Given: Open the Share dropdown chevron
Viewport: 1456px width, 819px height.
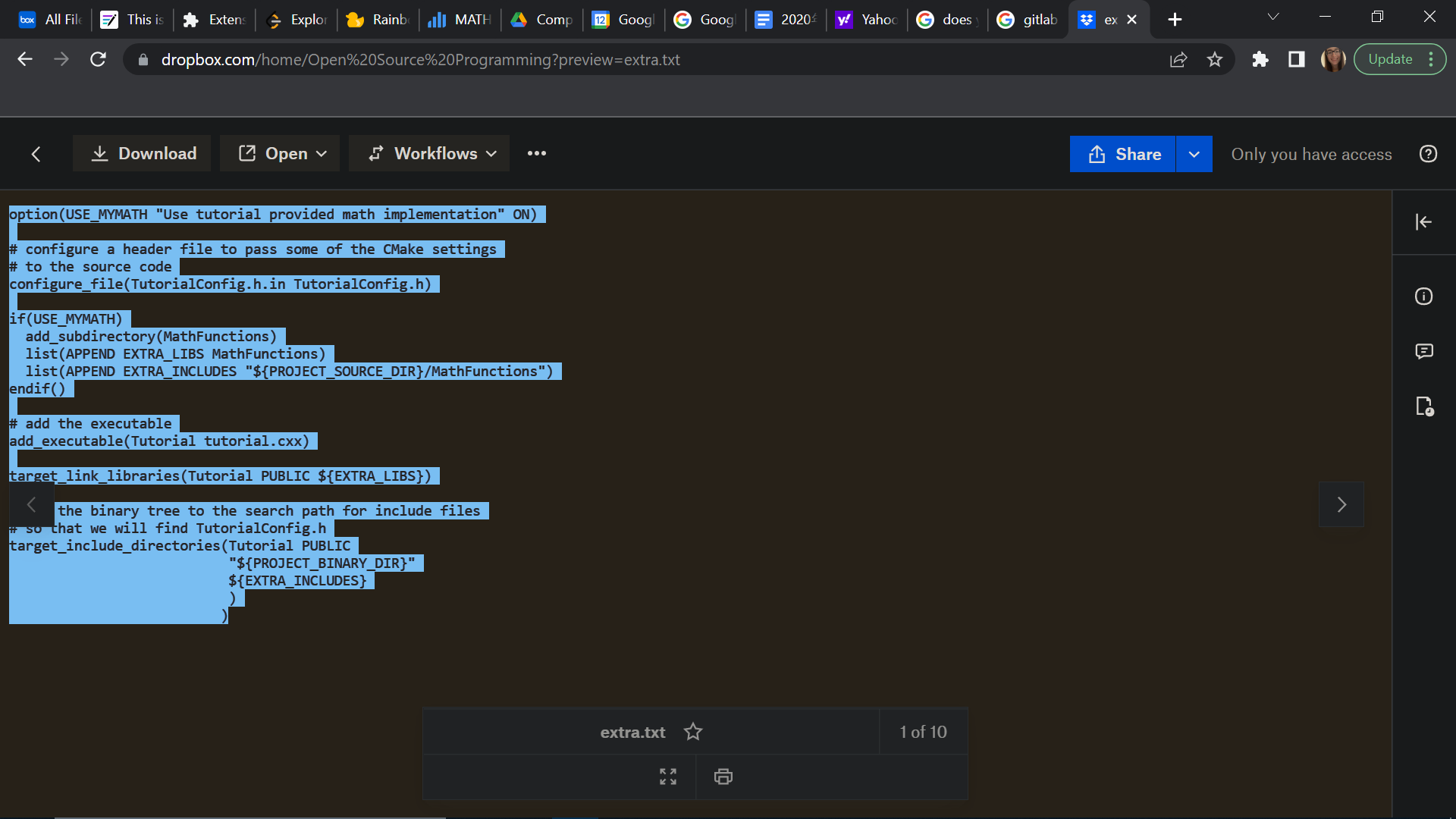Looking at the screenshot, I should [1193, 154].
